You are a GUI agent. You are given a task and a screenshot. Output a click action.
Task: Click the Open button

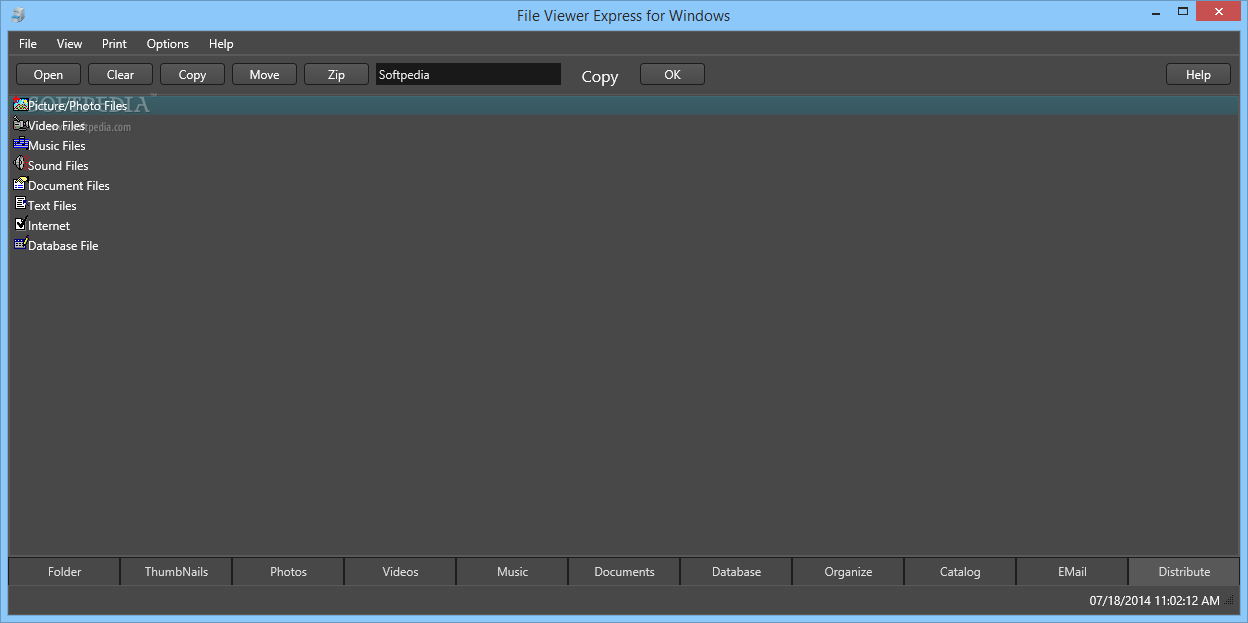48,74
